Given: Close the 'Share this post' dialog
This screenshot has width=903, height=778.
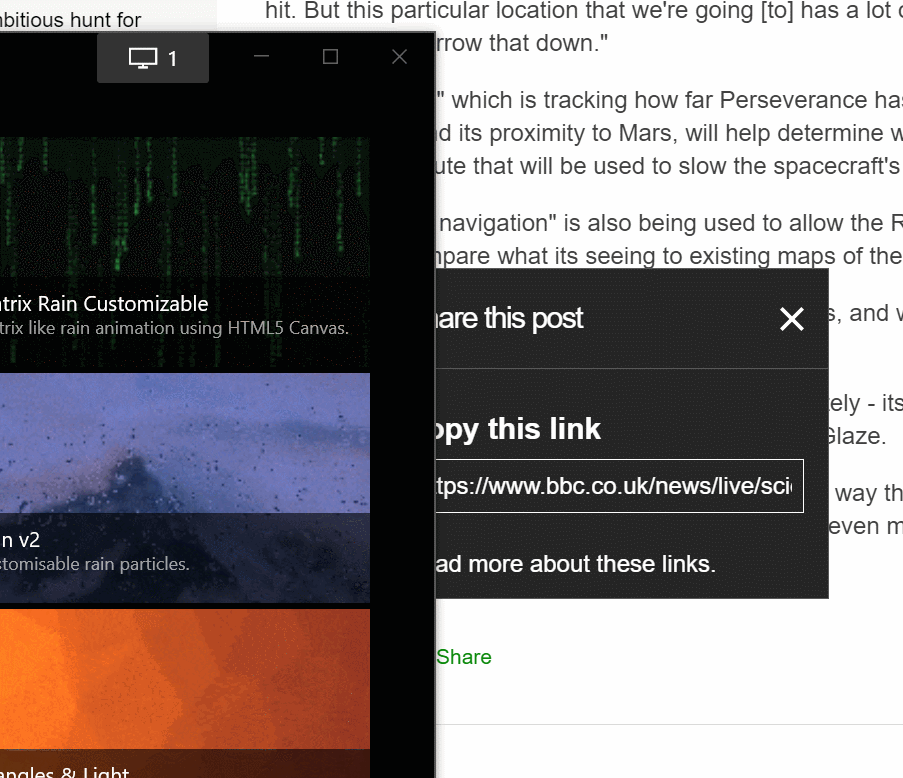Looking at the screenshot, I should pyautogui.click(x=792, y=319).
